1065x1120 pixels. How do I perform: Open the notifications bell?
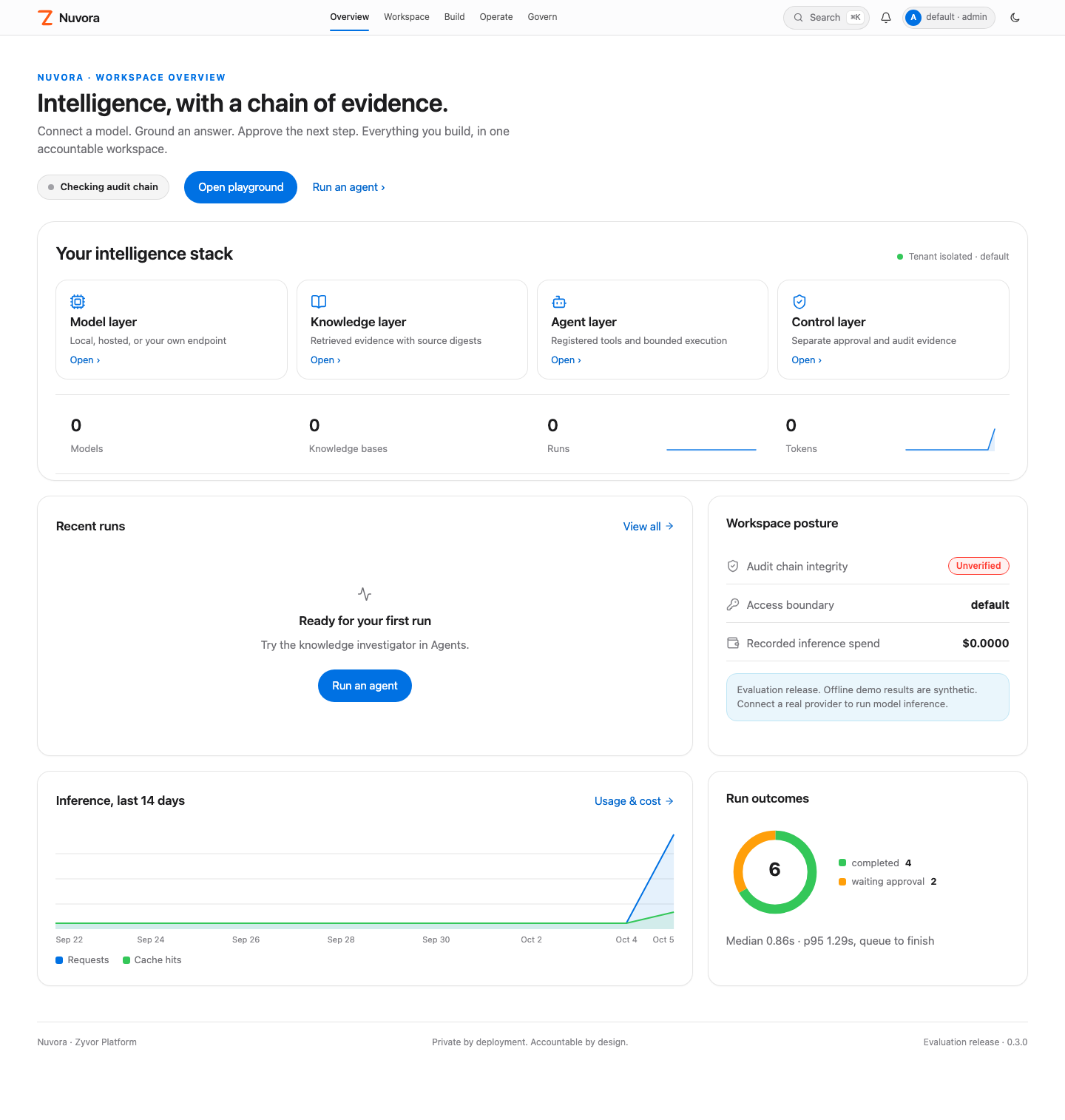tap(886, 18)
